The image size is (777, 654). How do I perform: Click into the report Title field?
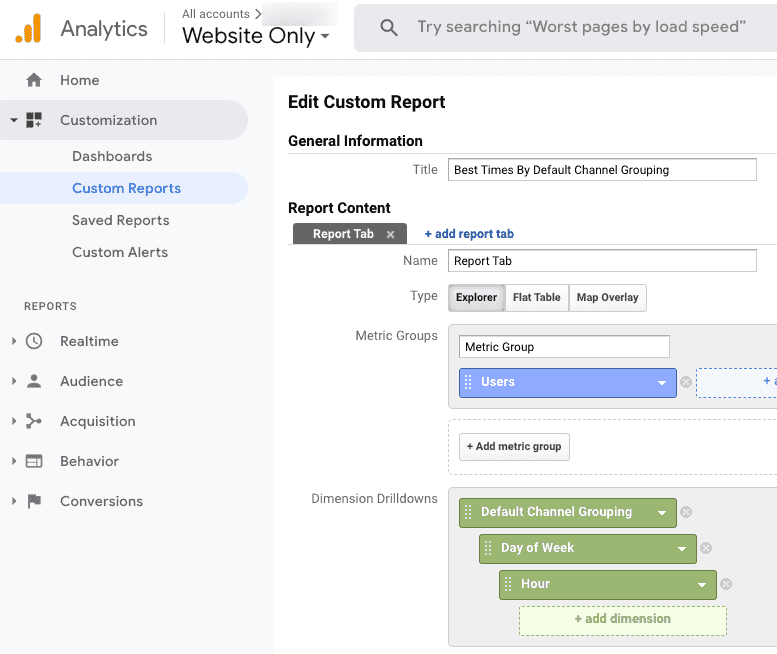[x=602, y=170]
